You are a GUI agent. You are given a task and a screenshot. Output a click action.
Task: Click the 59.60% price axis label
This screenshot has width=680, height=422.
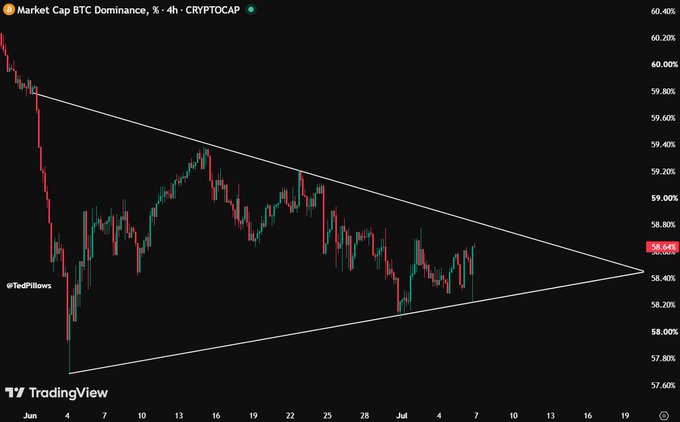coord(664,118)
